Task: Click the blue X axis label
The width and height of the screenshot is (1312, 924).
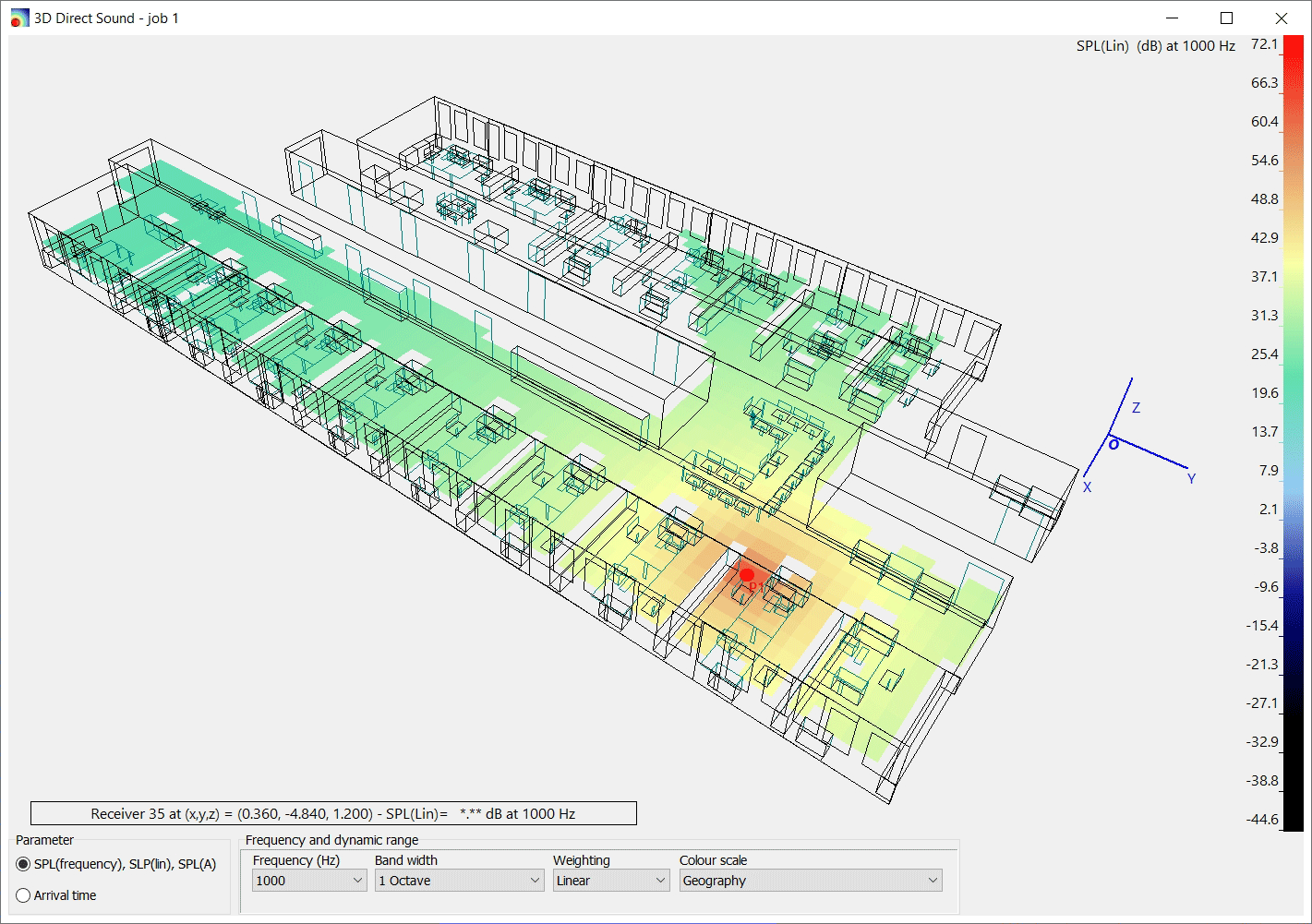Action: pos(1087,487)
